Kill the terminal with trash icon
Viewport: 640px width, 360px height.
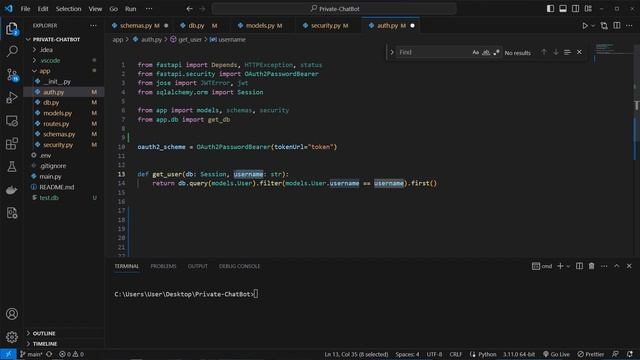tap(591, 266)
